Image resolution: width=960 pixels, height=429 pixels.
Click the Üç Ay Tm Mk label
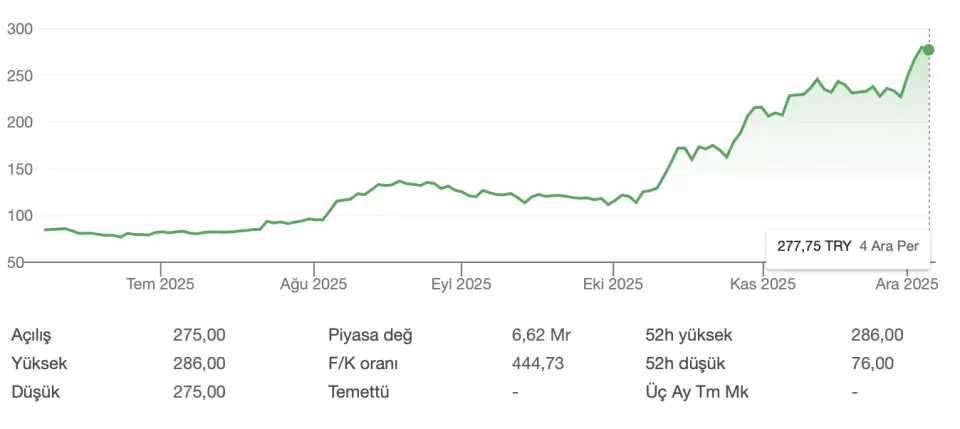coord(696,391)
